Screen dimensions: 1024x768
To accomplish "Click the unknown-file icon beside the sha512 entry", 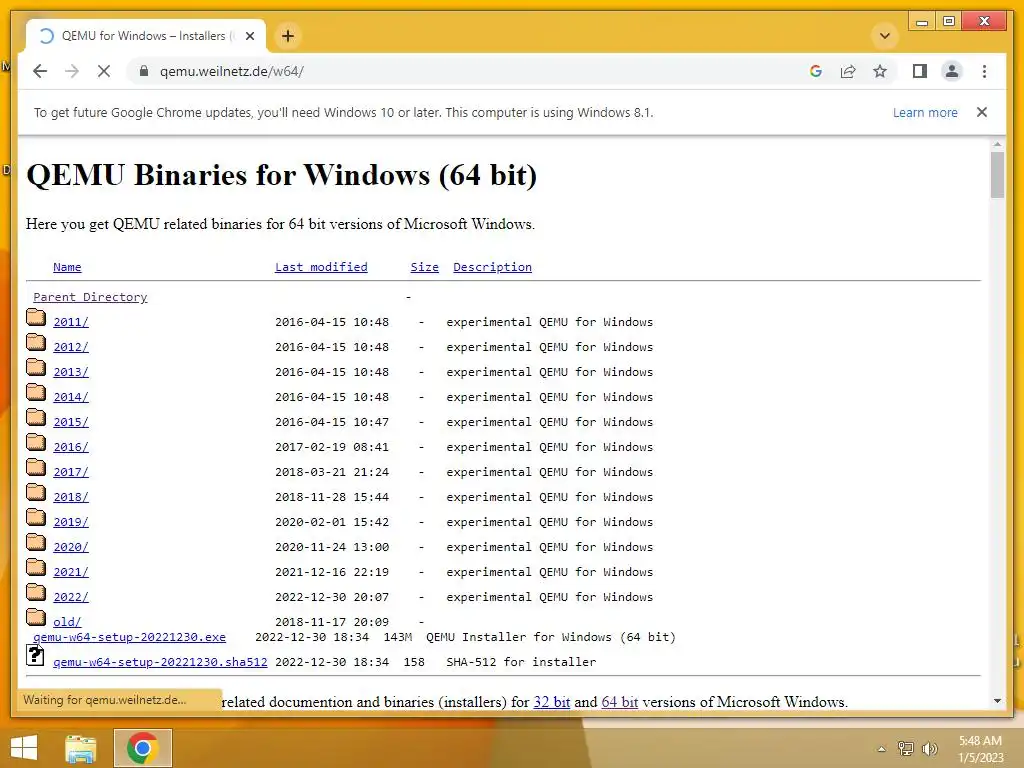I will pos(35,655).
